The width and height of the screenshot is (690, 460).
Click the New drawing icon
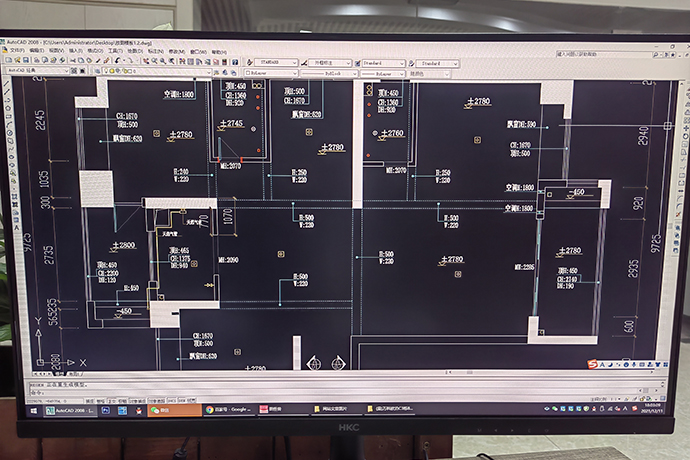pyautogui.click(x=9, y=60)
